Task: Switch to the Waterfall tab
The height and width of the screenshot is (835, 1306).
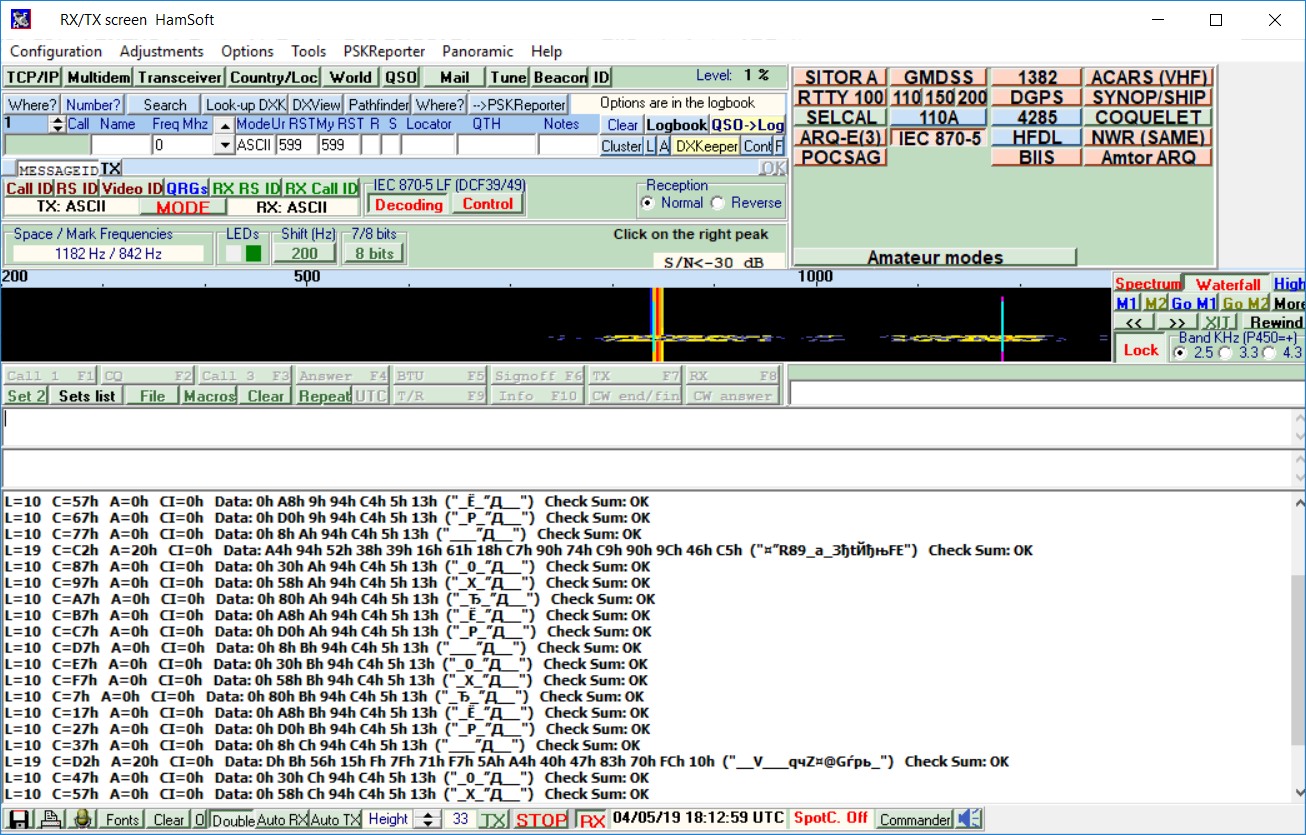Action: 1227,284
